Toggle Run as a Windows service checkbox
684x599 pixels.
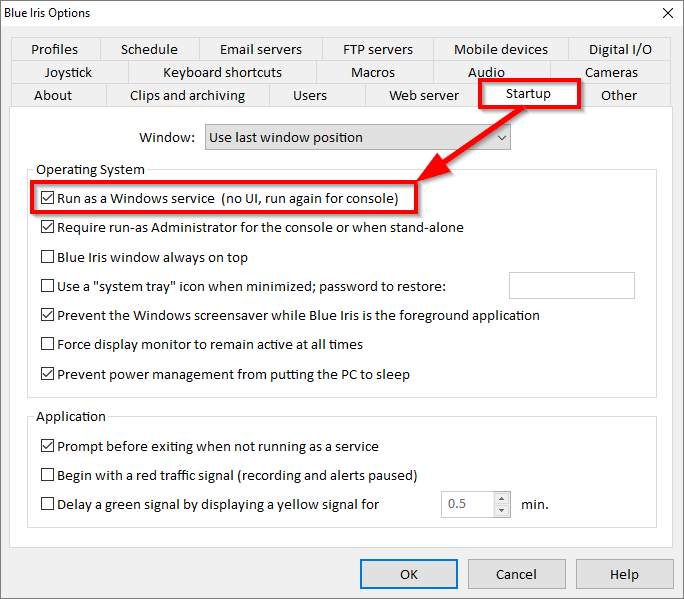(x=47, y=198)
